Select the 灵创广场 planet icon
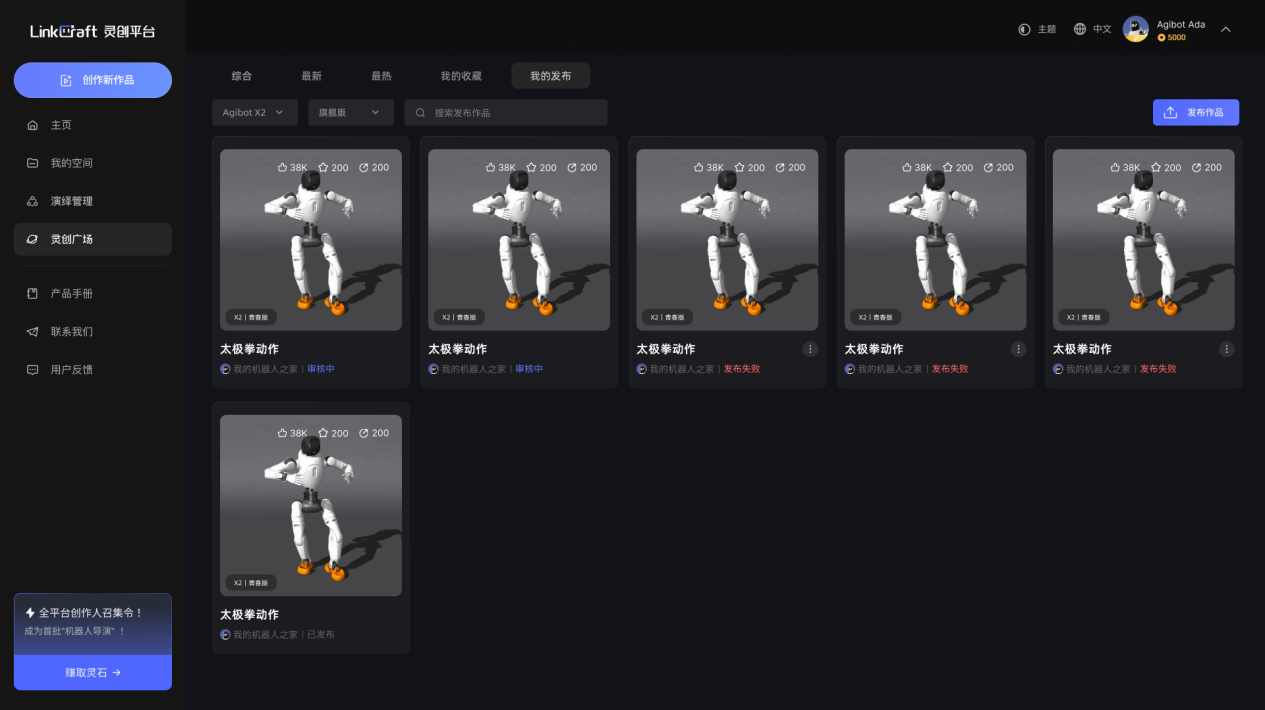 pos(32,239)
